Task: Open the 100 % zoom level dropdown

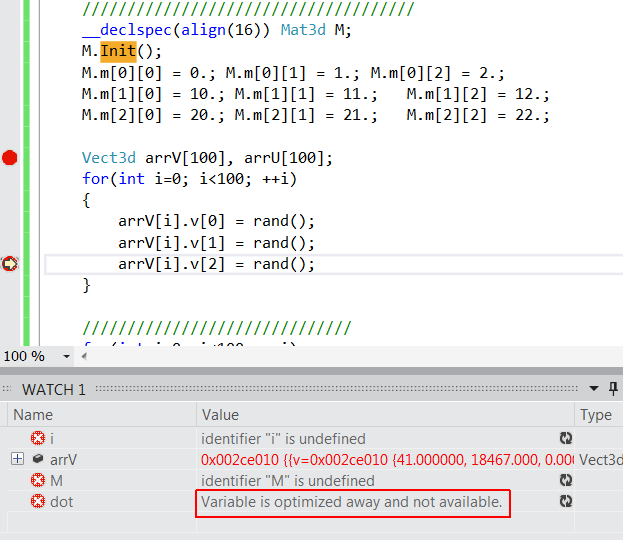Action: pyautogui.click(x=67, y=356)
